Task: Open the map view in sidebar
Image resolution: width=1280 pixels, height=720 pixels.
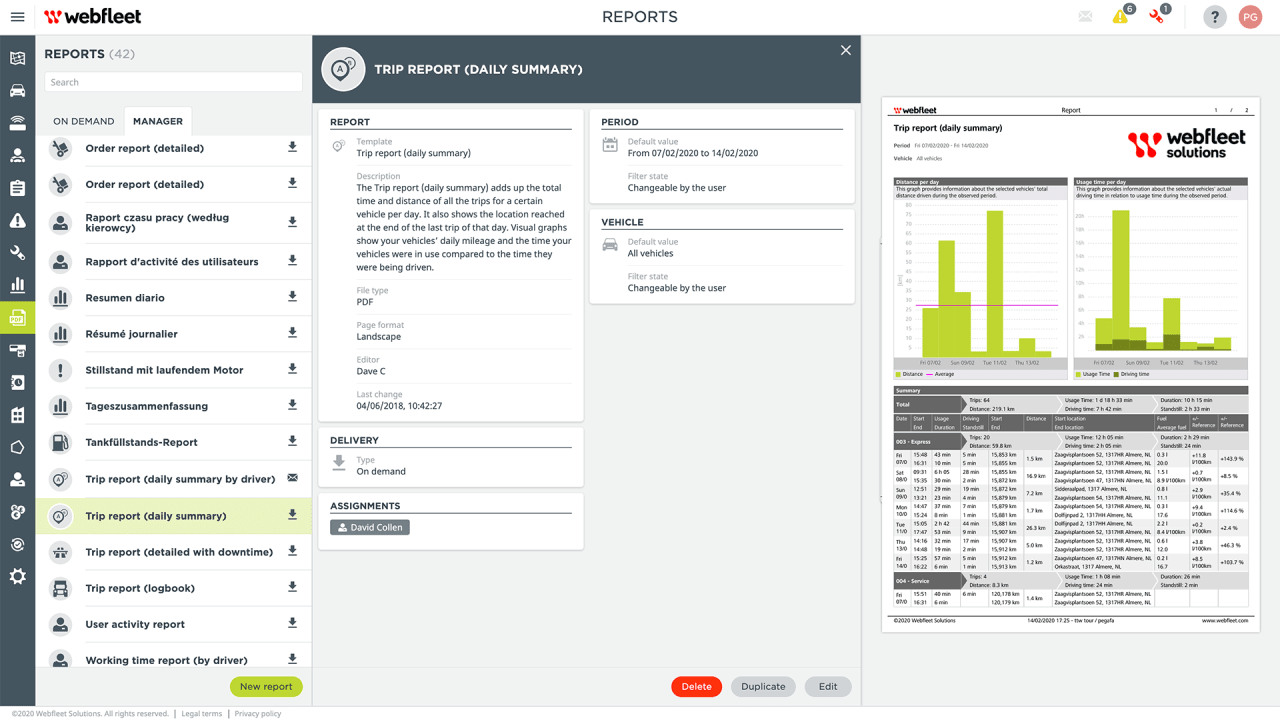Action: click(17, 58)
